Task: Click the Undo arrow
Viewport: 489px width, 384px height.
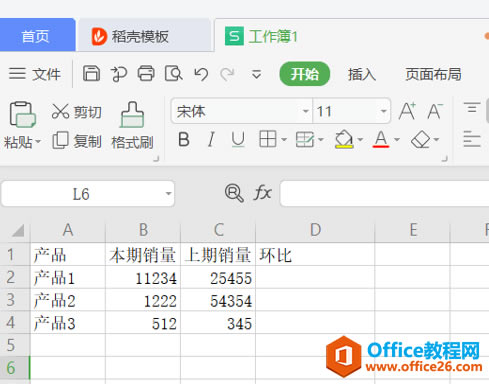Action: 201,74
